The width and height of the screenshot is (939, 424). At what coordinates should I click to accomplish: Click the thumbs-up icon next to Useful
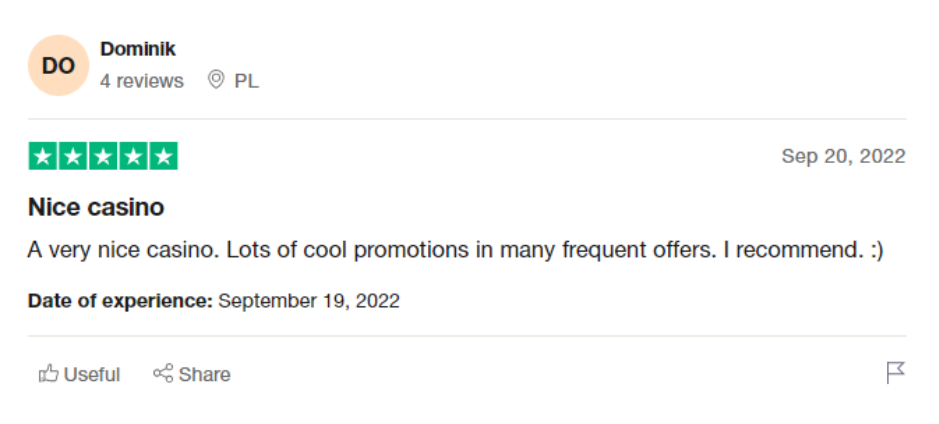pyautogui.click(x=49, y=374)
